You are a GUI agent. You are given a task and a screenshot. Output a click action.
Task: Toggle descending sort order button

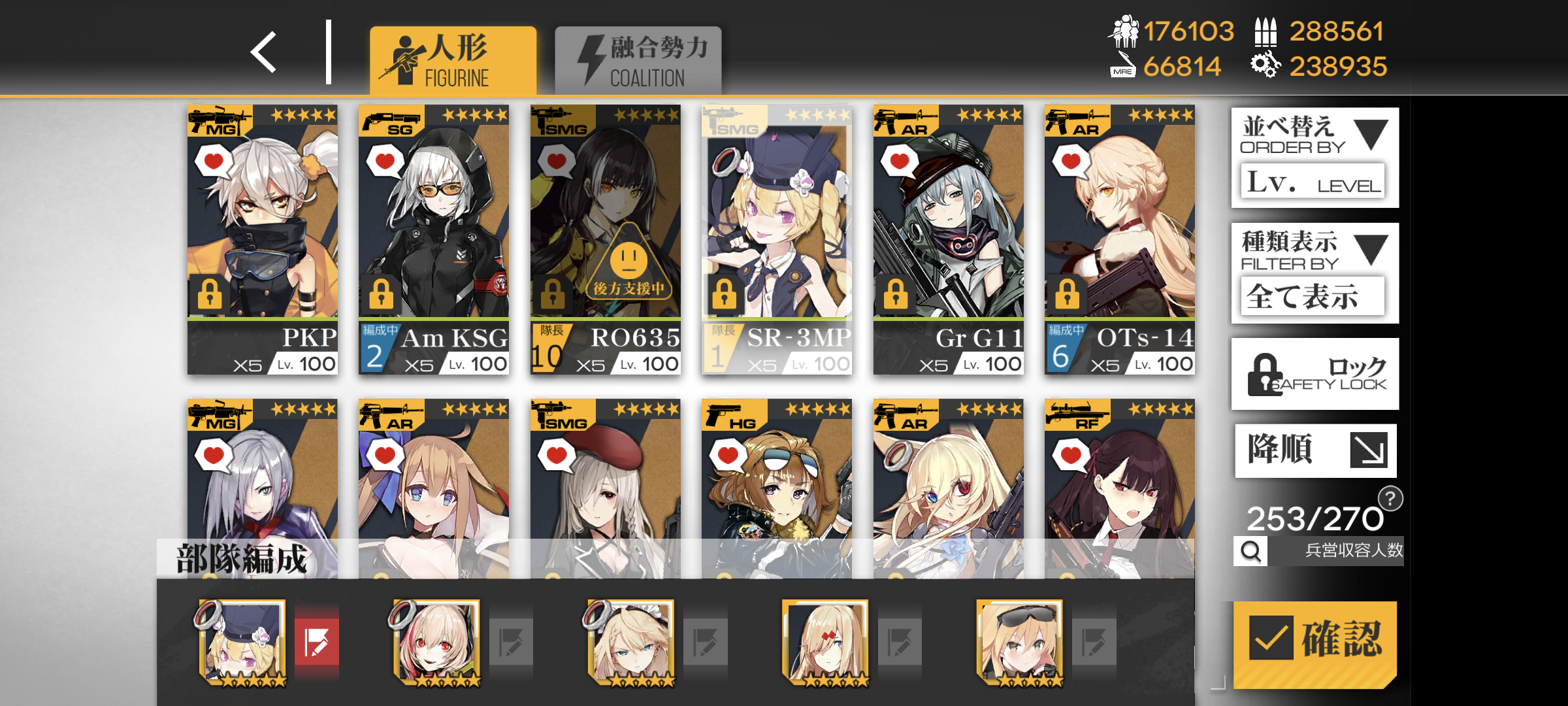[1316, 450]
